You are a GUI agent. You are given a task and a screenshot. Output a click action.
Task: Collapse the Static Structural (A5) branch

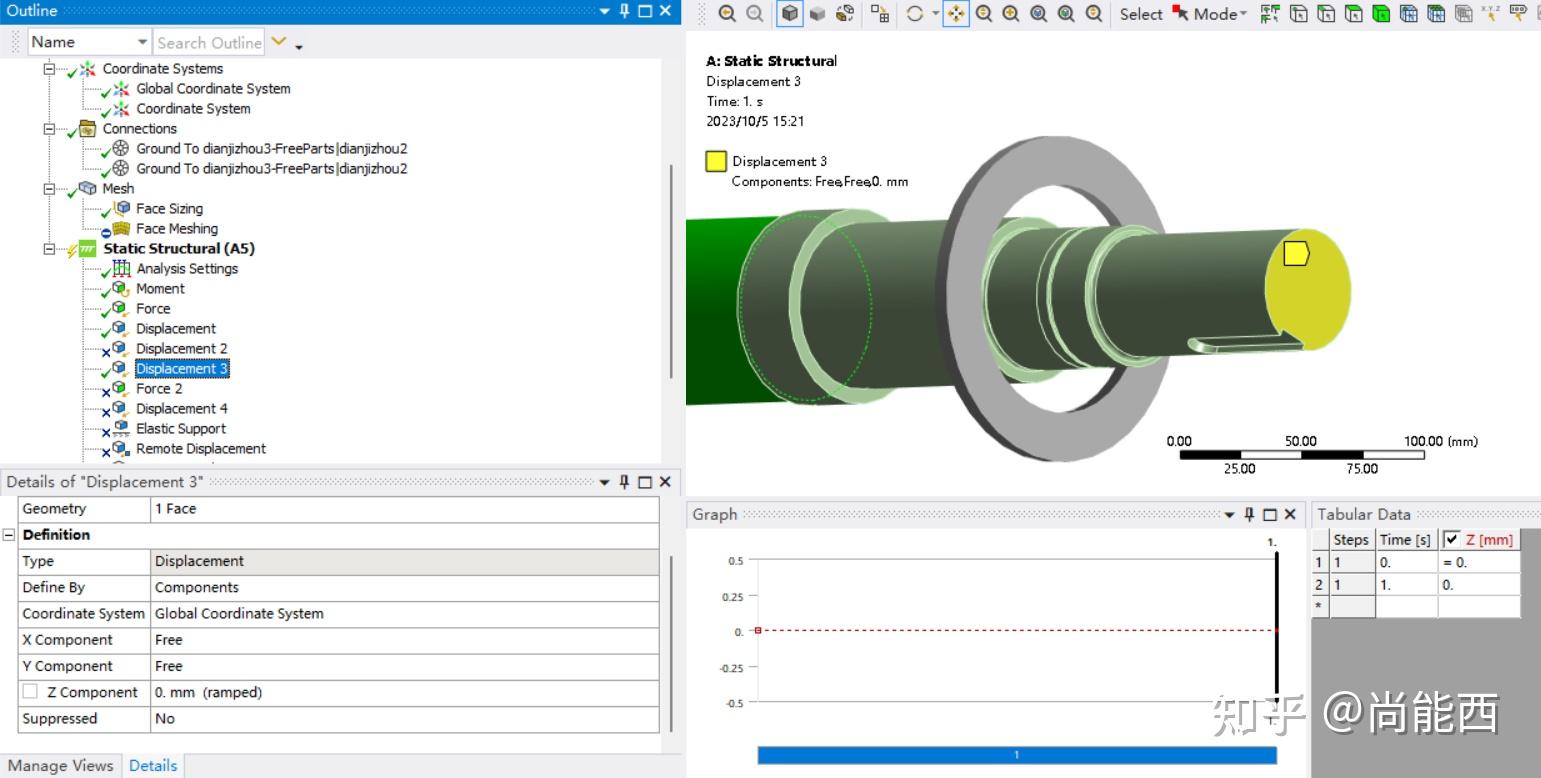(x=50, y=248)
